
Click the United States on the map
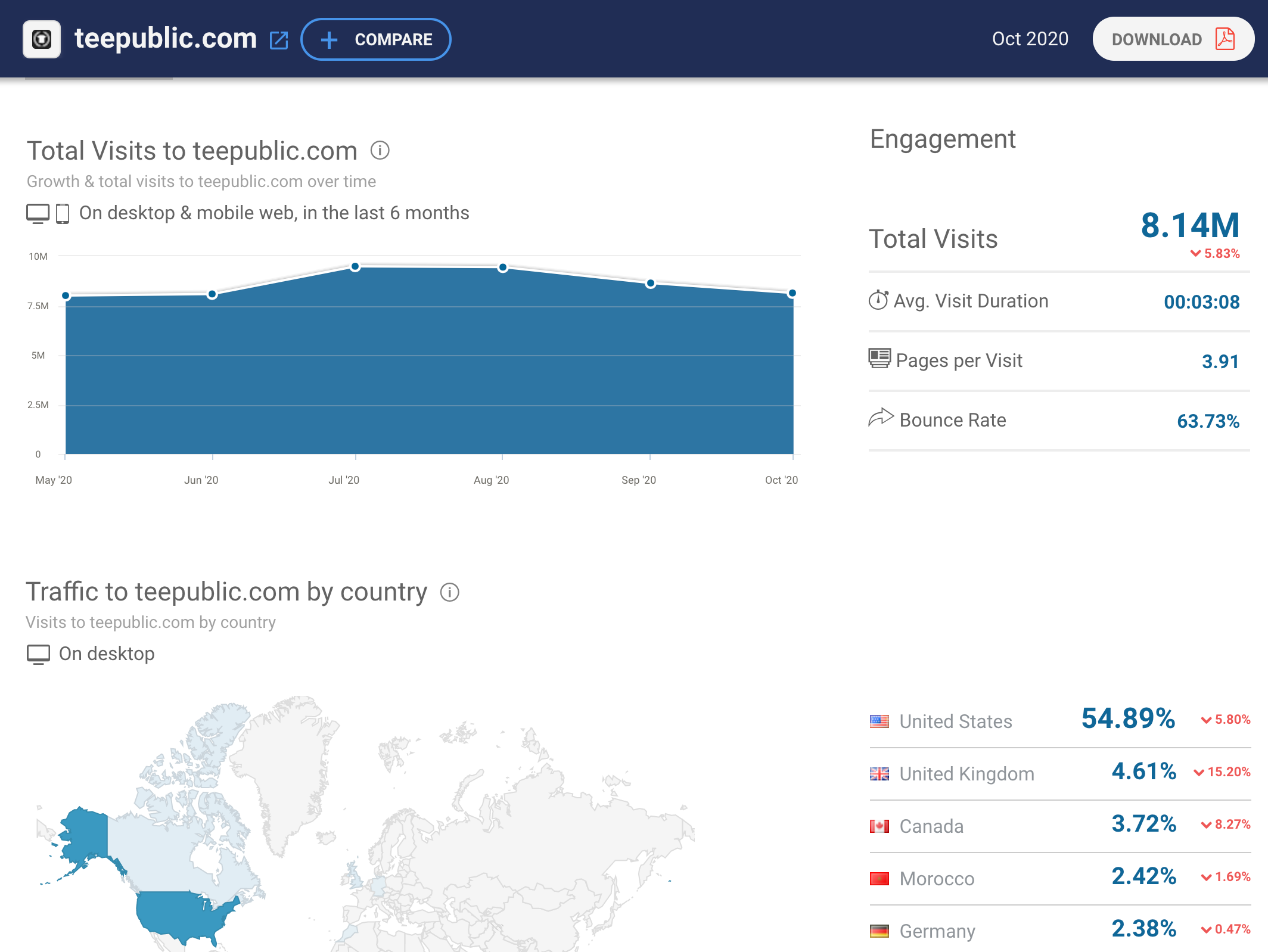[x=179, y=914]
